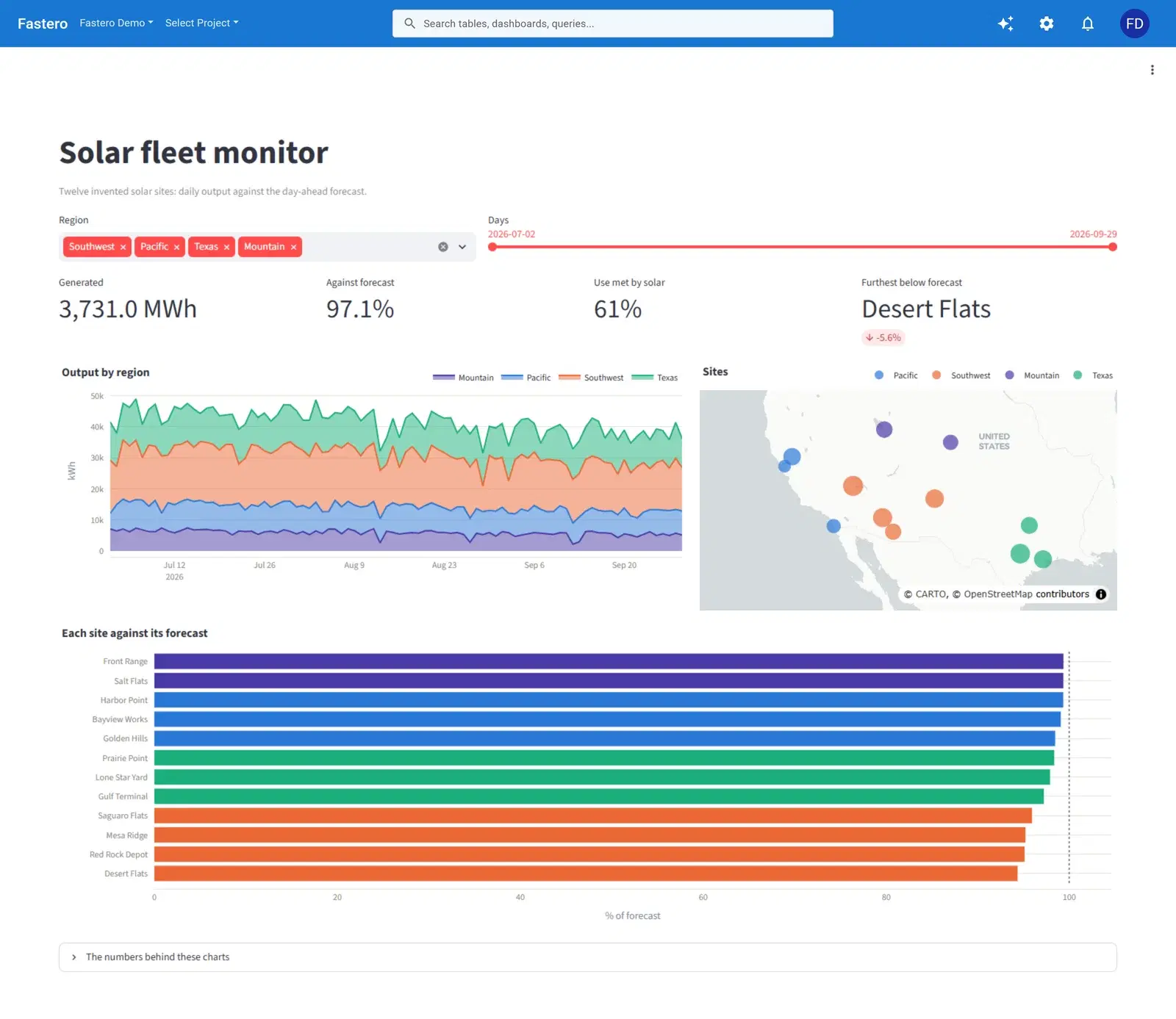The image size is (1176, 1019).
Task: Open the Select Project dropdown
Action: point(202,23)
